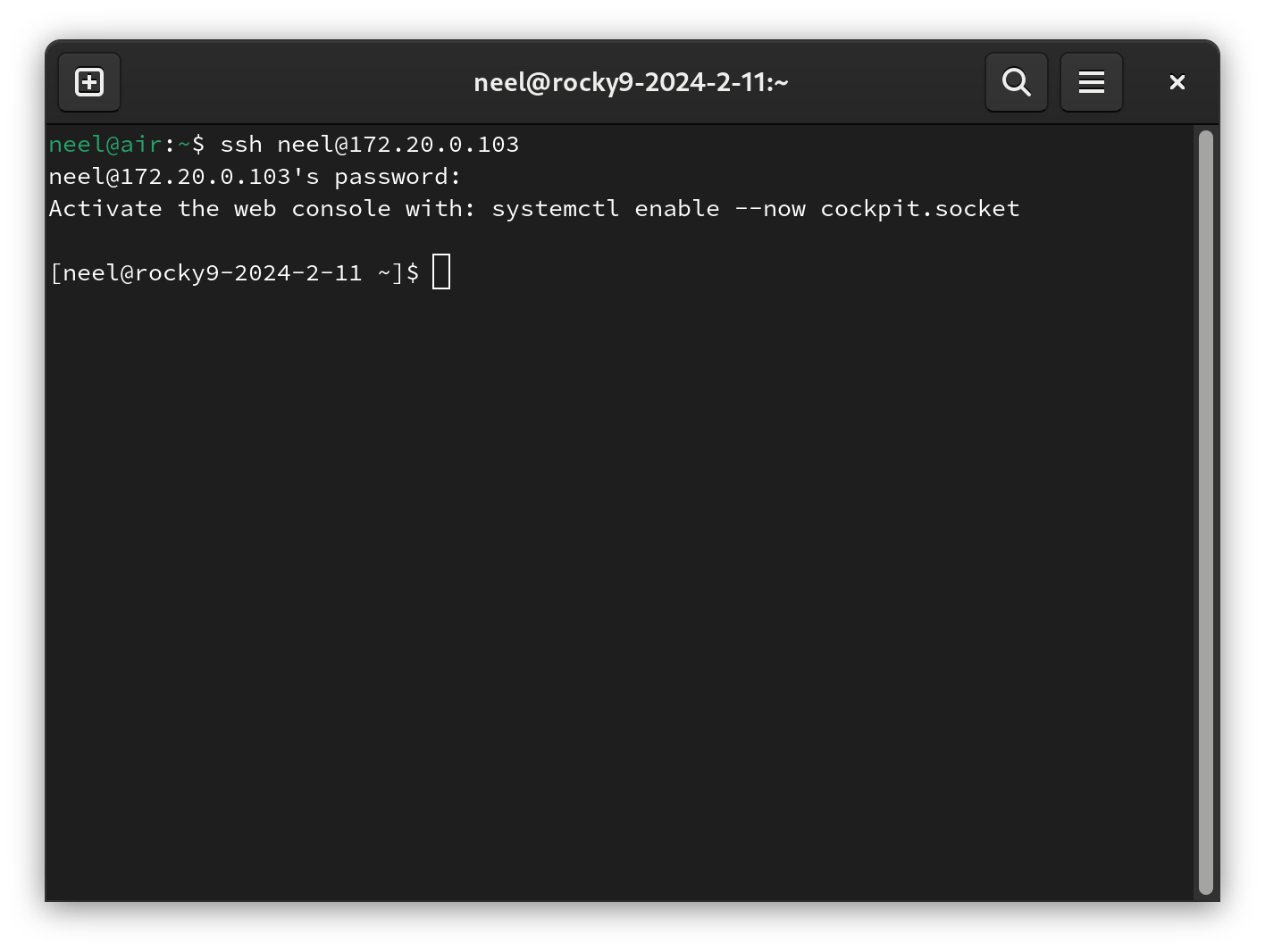Click the blinking terminal cursor
This screenshot has width=1265, height=952.
(440, 271)
